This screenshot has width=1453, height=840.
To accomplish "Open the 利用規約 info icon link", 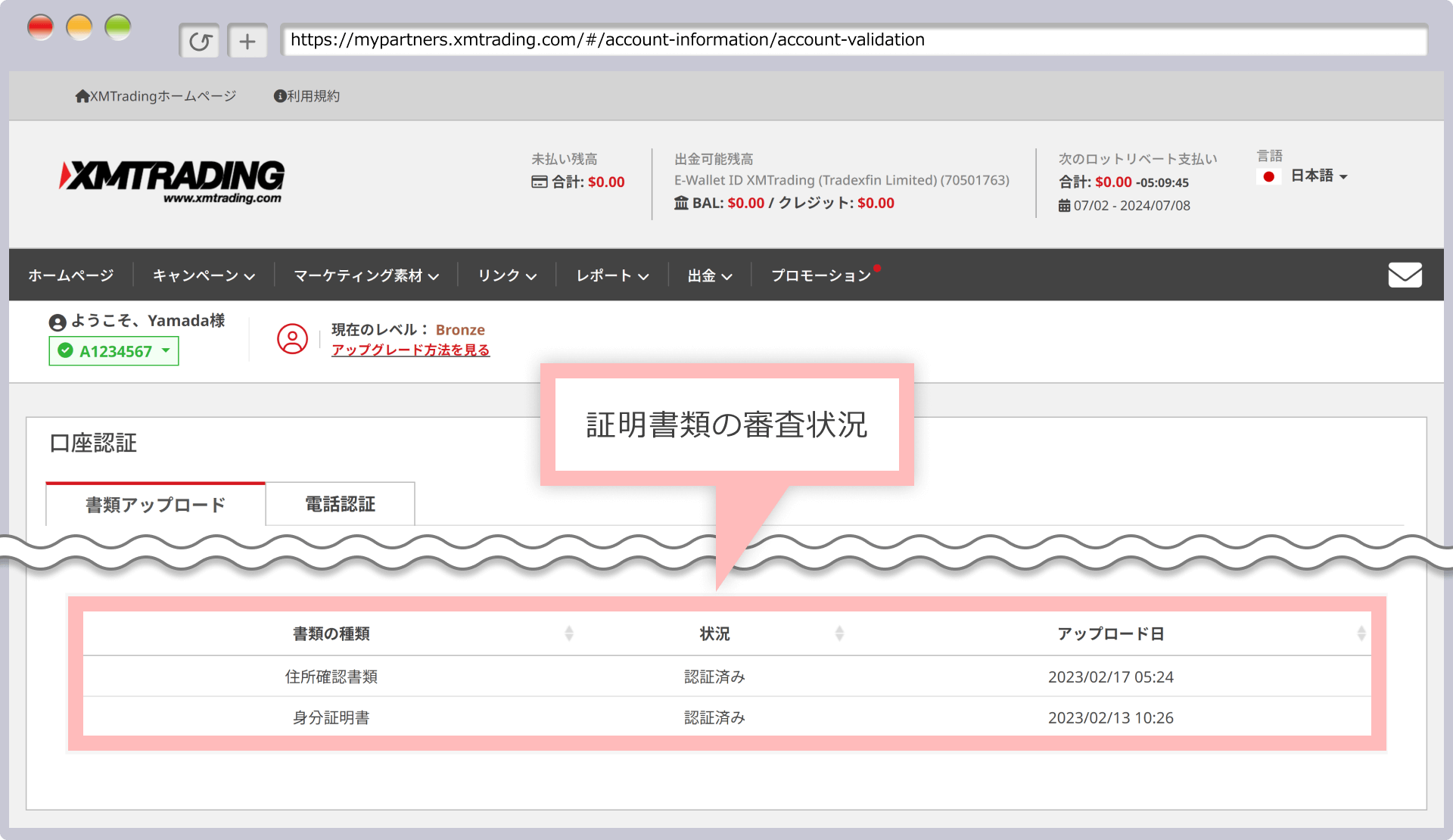I will (280, 96).
